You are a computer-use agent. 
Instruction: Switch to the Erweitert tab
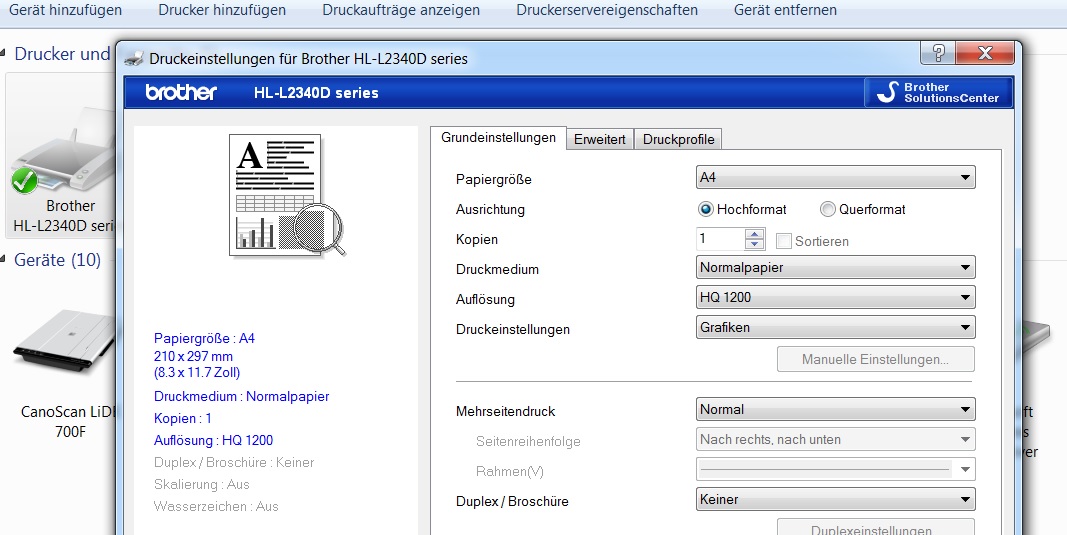pos(600,139)
